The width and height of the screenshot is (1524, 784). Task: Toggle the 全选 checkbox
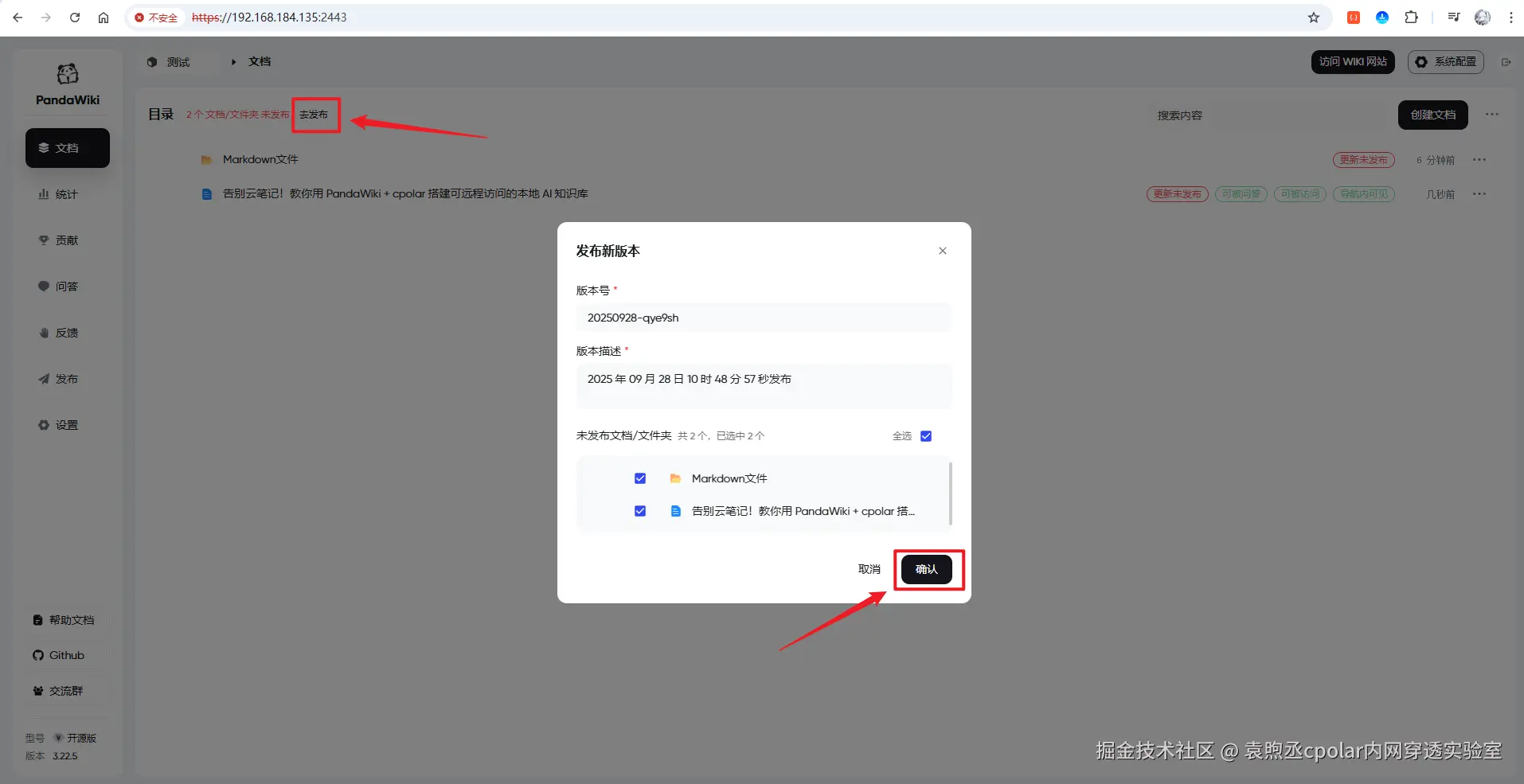point(926,436)
